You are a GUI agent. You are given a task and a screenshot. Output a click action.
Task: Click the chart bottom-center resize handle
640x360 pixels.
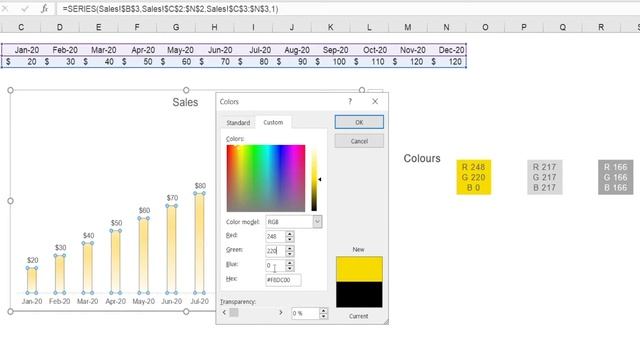point(186,311)
